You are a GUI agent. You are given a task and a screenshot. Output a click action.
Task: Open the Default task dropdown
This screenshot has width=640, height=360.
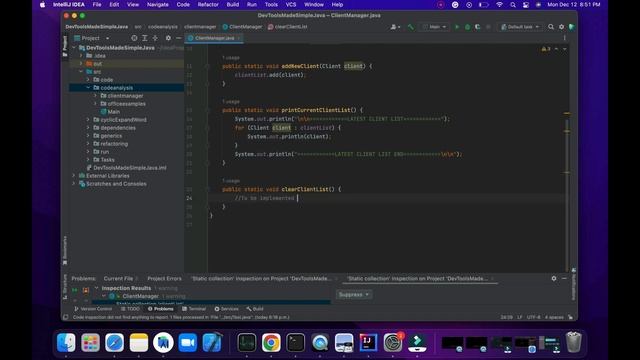520,27
